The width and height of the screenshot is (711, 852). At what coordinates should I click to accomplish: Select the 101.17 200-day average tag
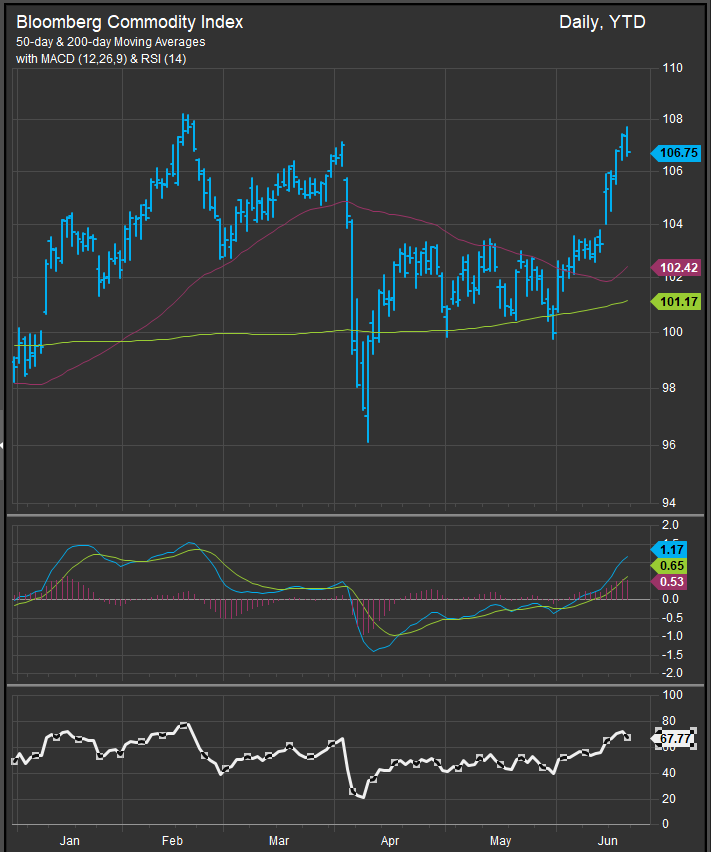click(676, 301)
